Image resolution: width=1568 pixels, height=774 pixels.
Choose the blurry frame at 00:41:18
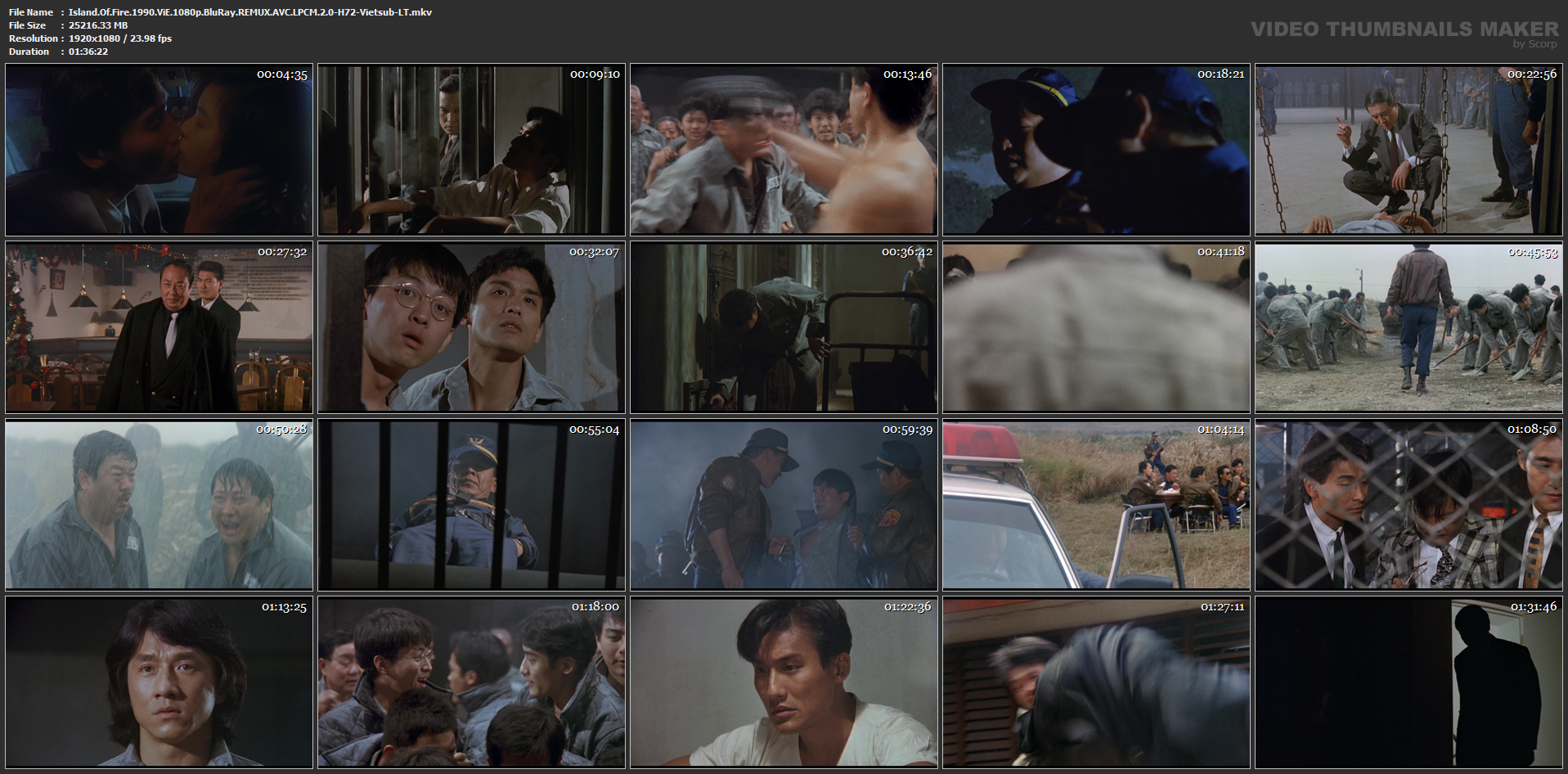[1096, 327]
